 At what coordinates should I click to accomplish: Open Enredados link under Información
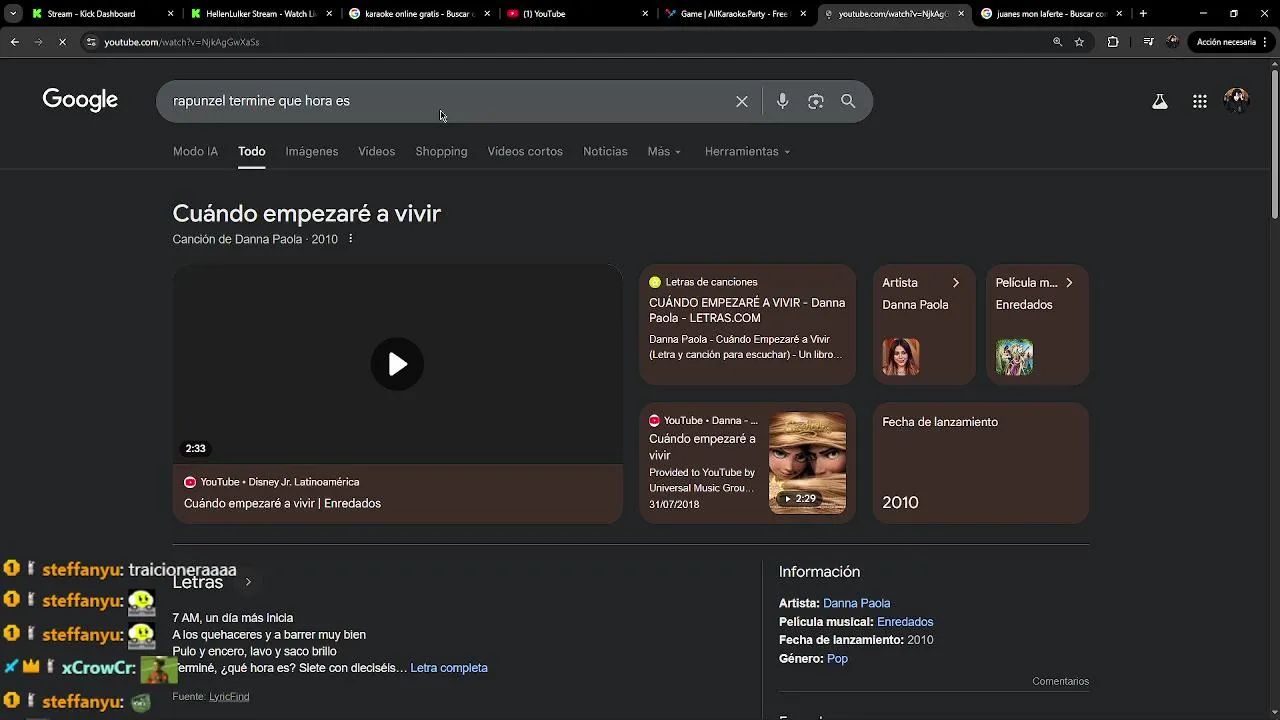tap(905, 622)
